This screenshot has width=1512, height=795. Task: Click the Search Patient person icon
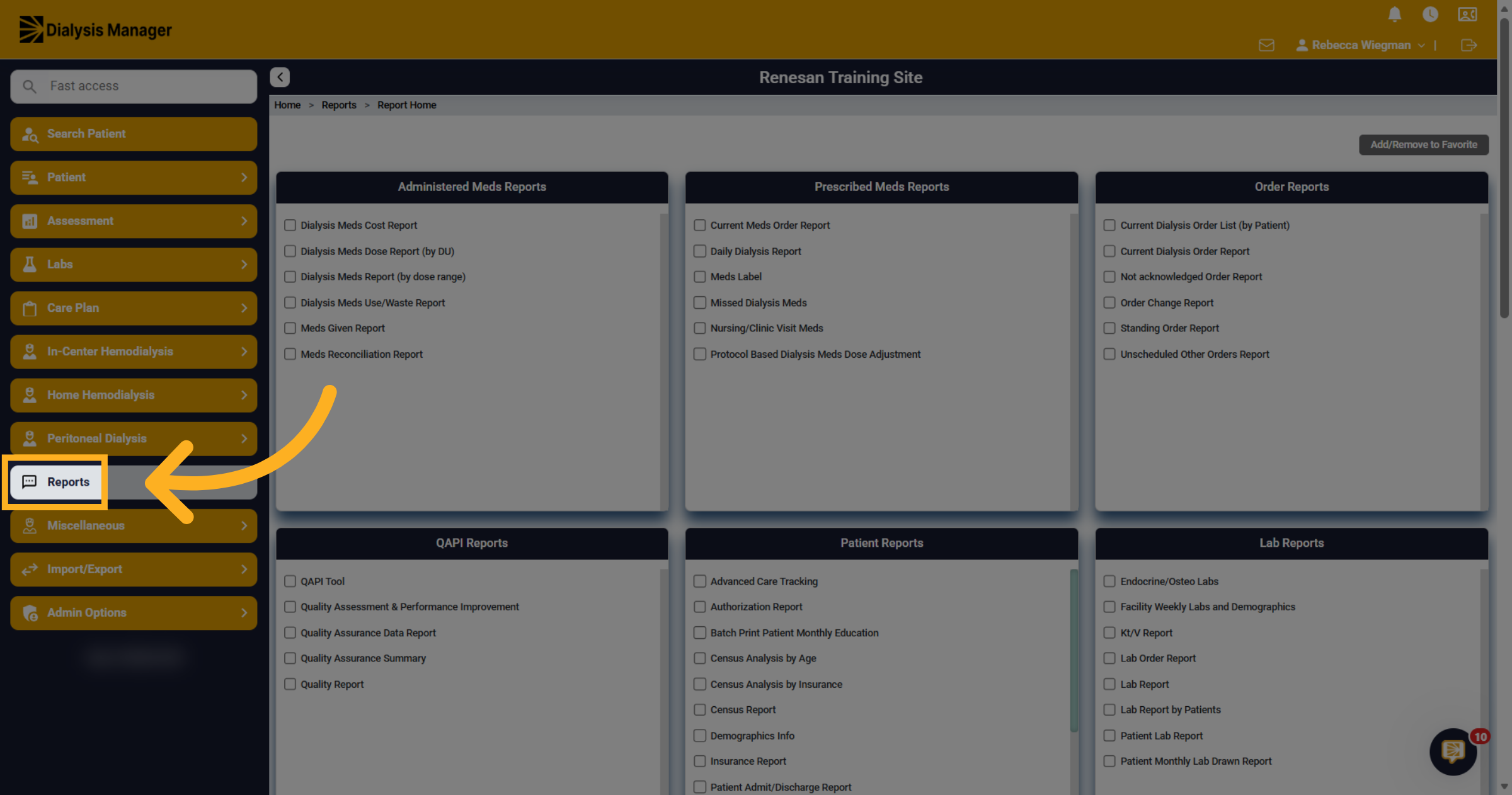click(x=30, y=134)
